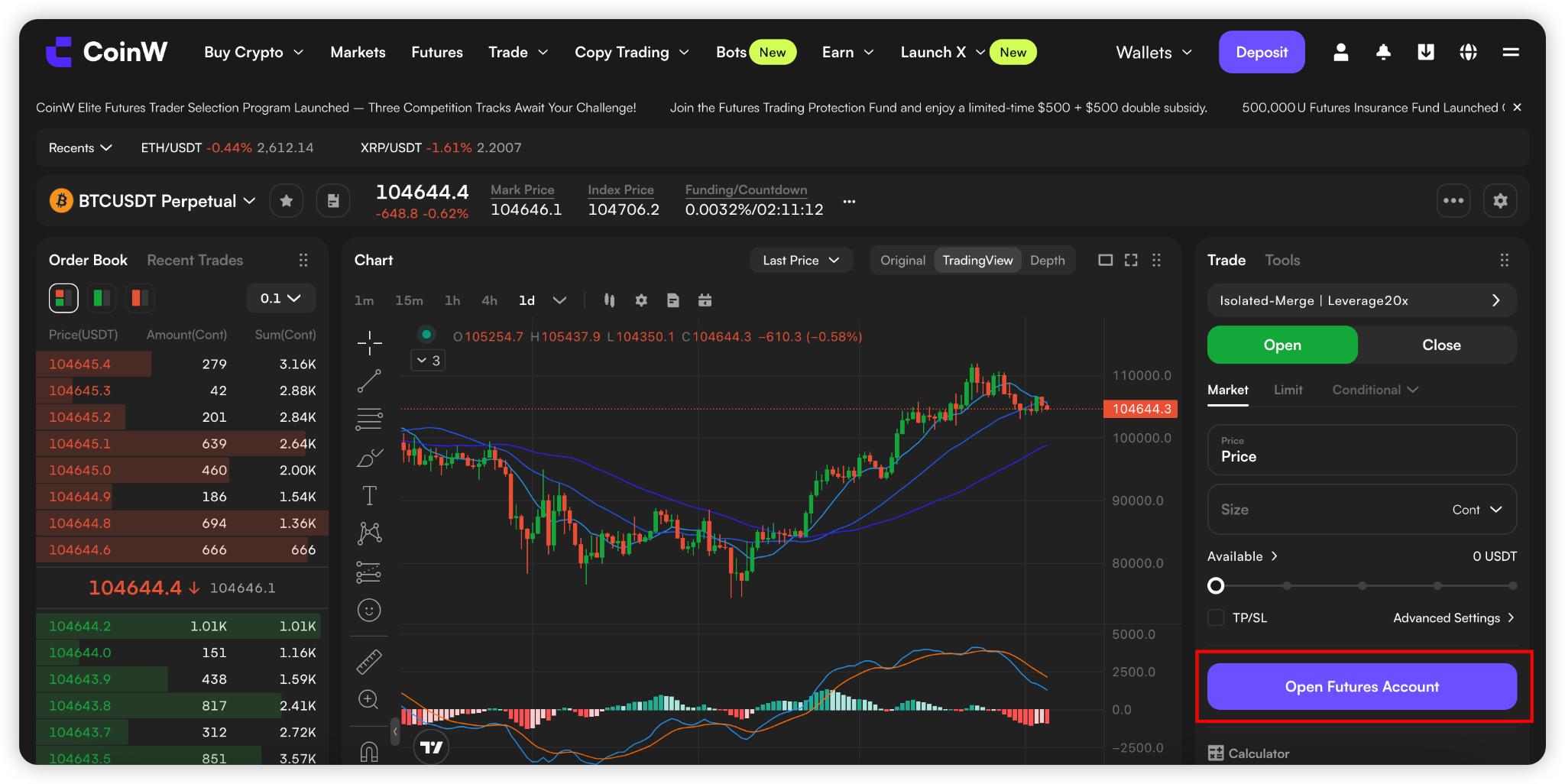1565x784 pixels.
Task: Open the user profile icon
Action: click(x=1340, y=52)
